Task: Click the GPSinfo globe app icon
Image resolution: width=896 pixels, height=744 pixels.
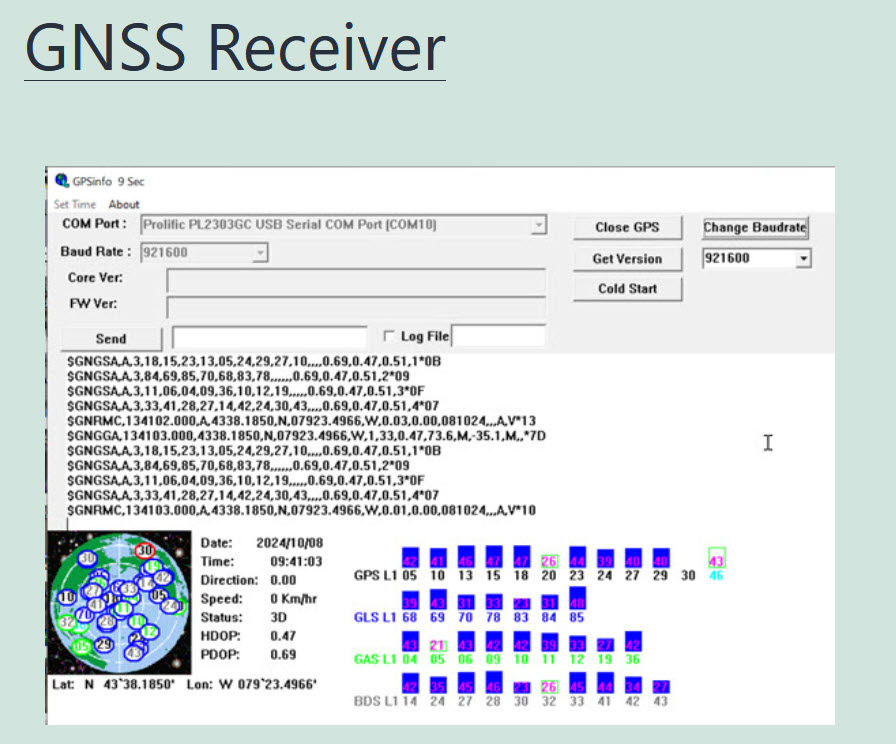Action: 62,181
